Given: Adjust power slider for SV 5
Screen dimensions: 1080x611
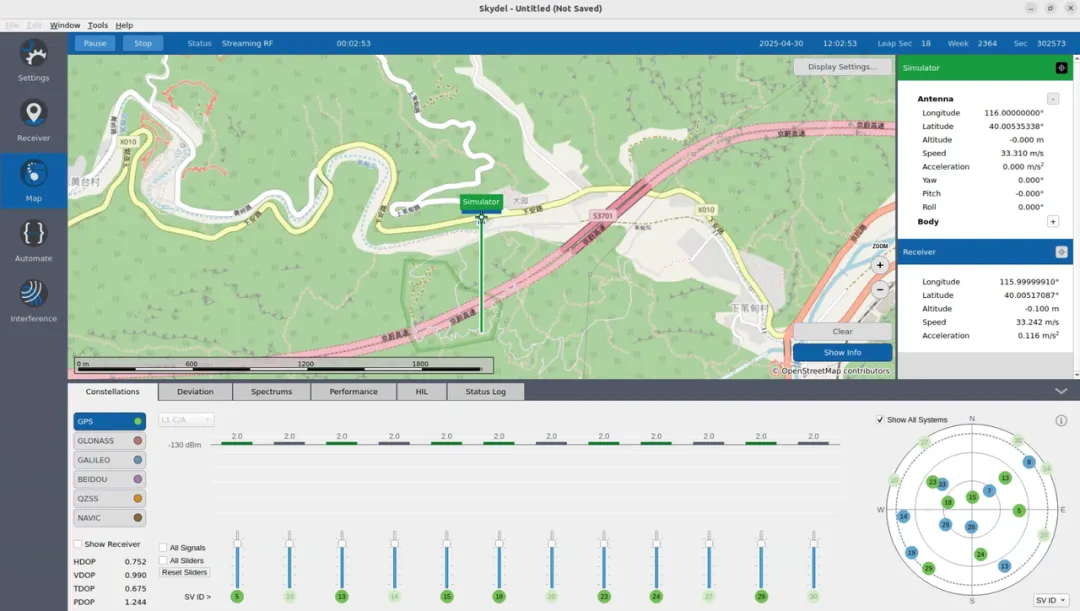Looking at the screenshot, I should (237, 559).
